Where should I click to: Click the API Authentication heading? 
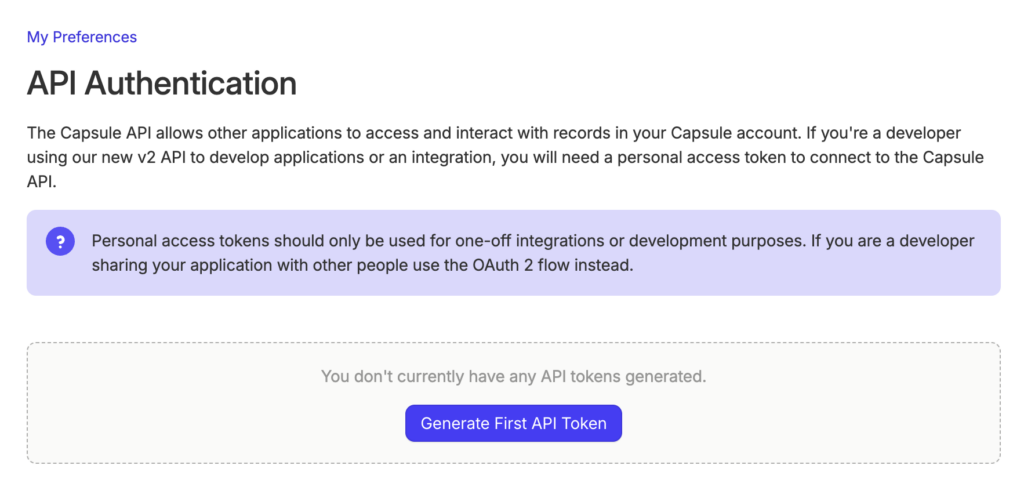pos(162,84)
